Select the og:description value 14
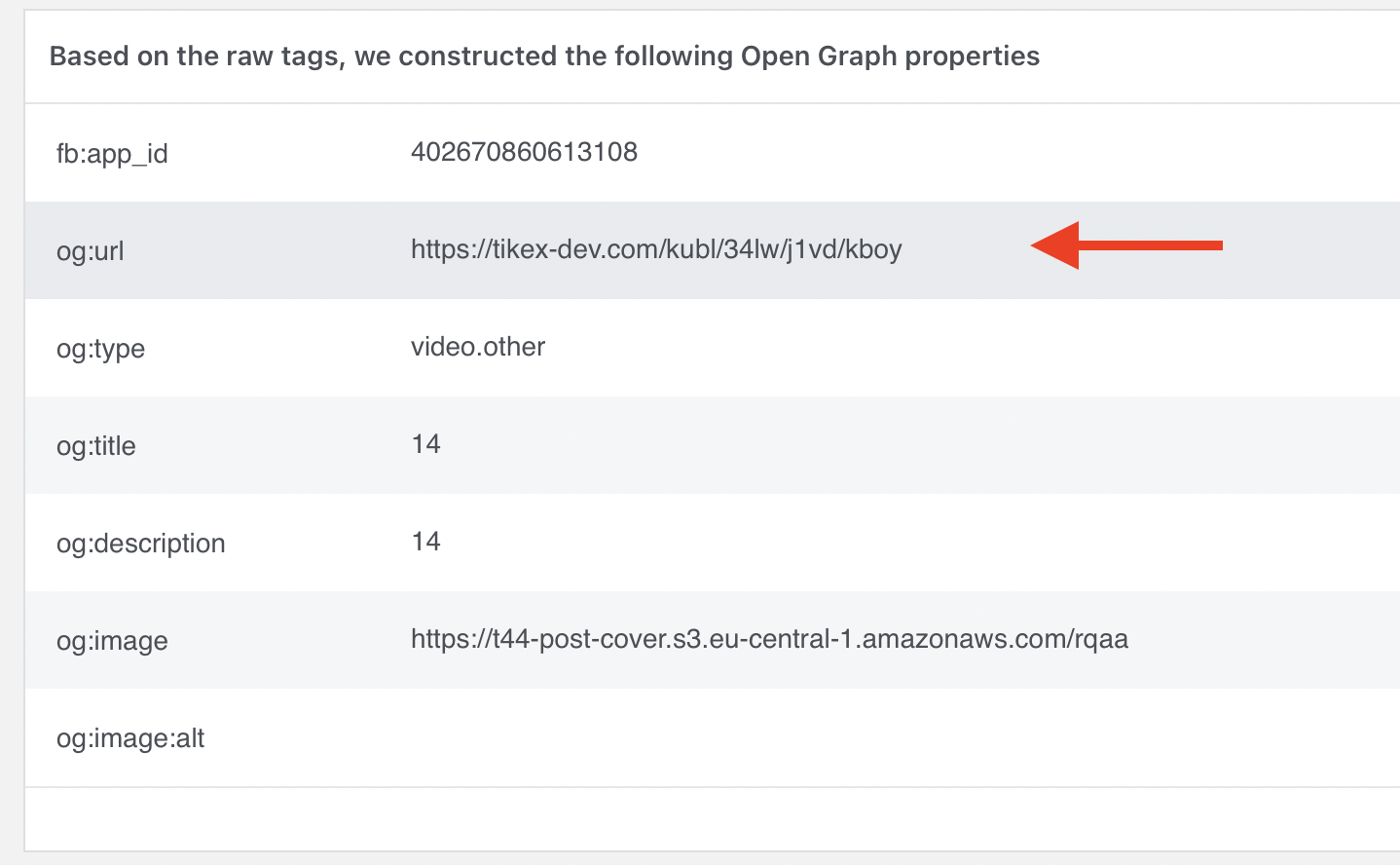1400x865 pixels. coord(425,542)
